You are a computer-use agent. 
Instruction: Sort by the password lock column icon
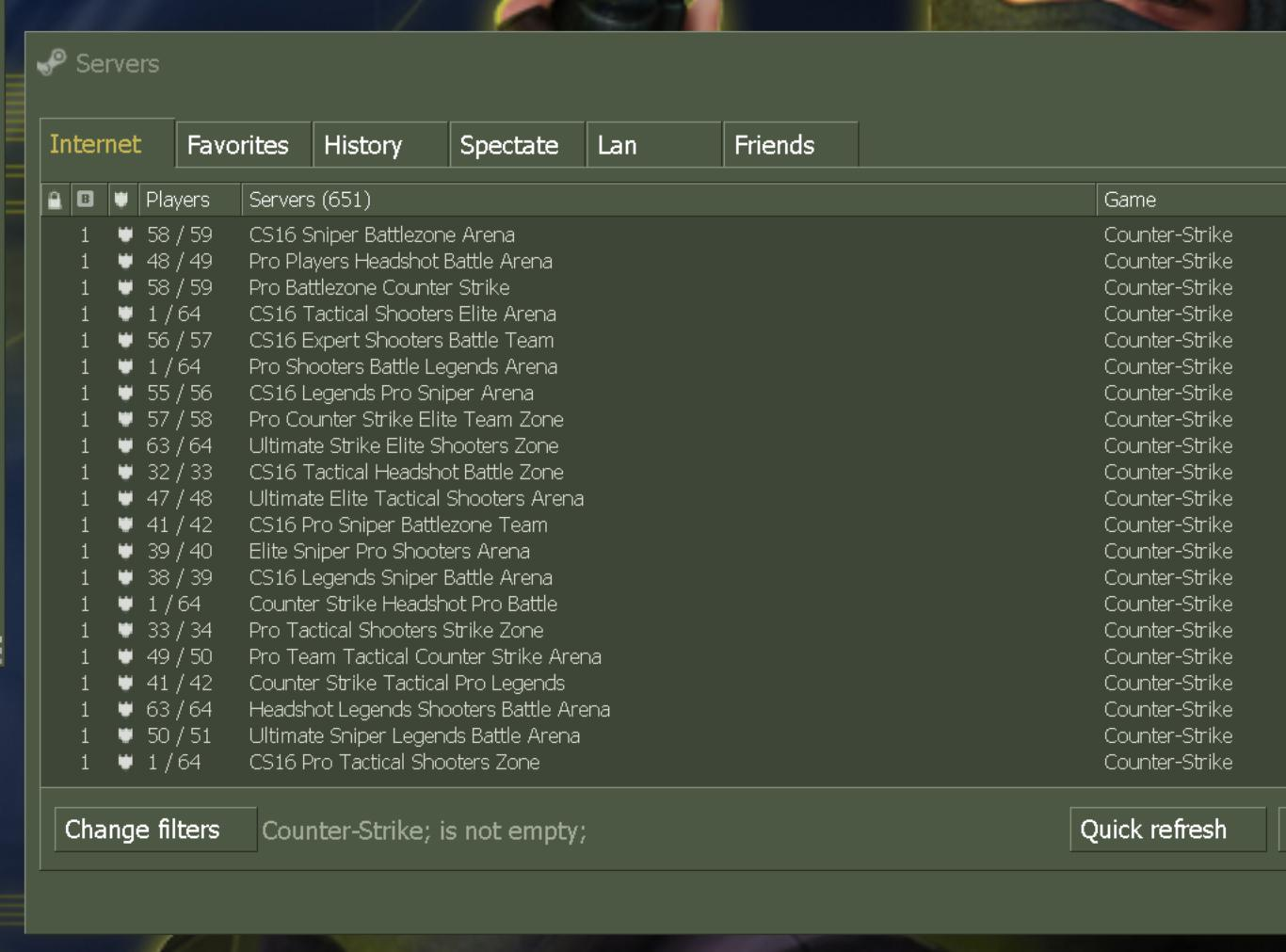[55, 200]
